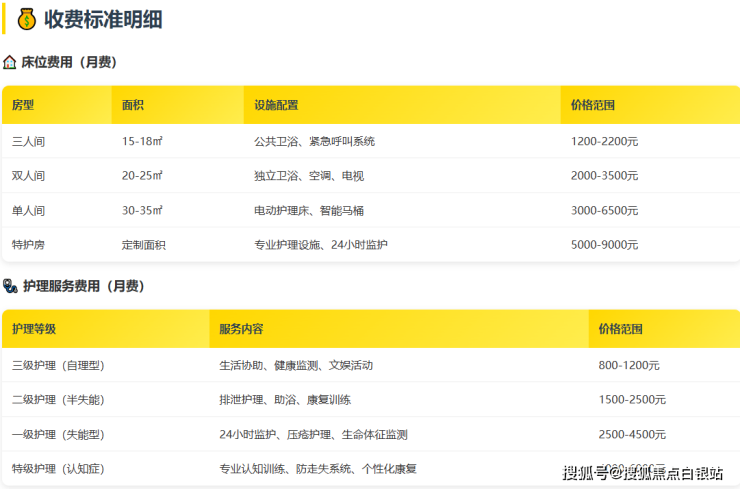Click the 面积 column header

point(133,105)
